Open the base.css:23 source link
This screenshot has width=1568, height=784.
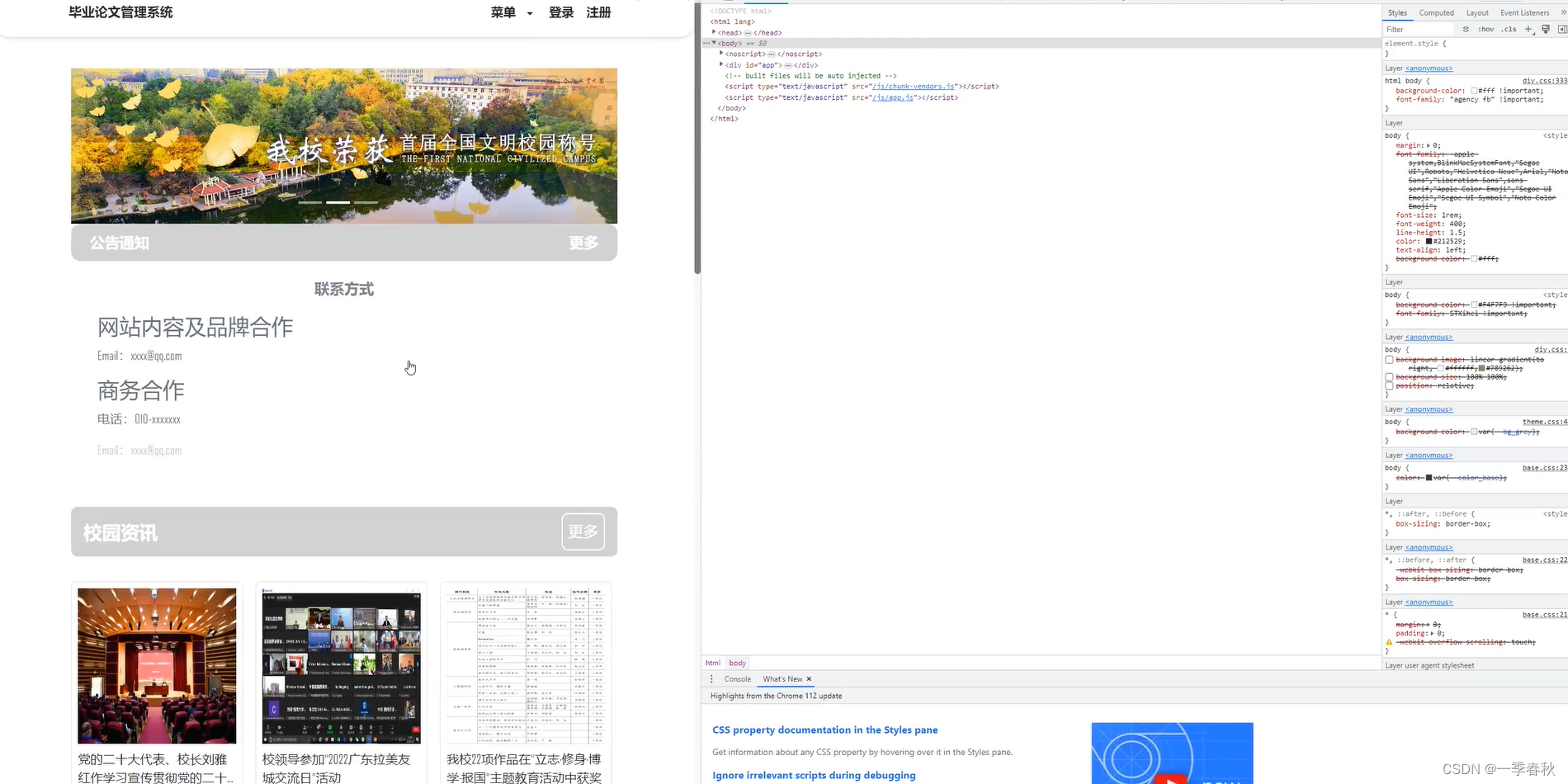pos(1545,468)
